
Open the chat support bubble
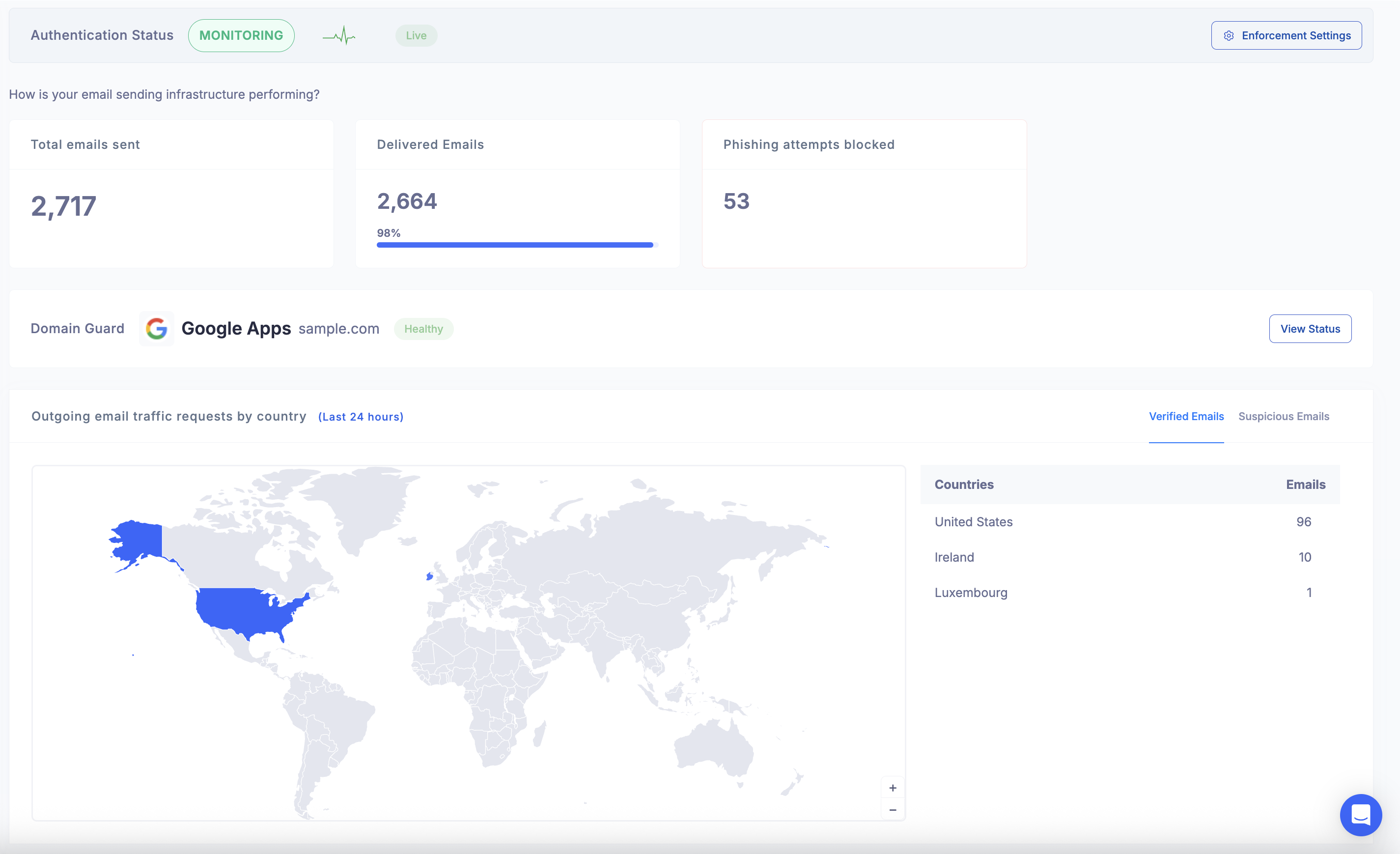pos(1360,815)
